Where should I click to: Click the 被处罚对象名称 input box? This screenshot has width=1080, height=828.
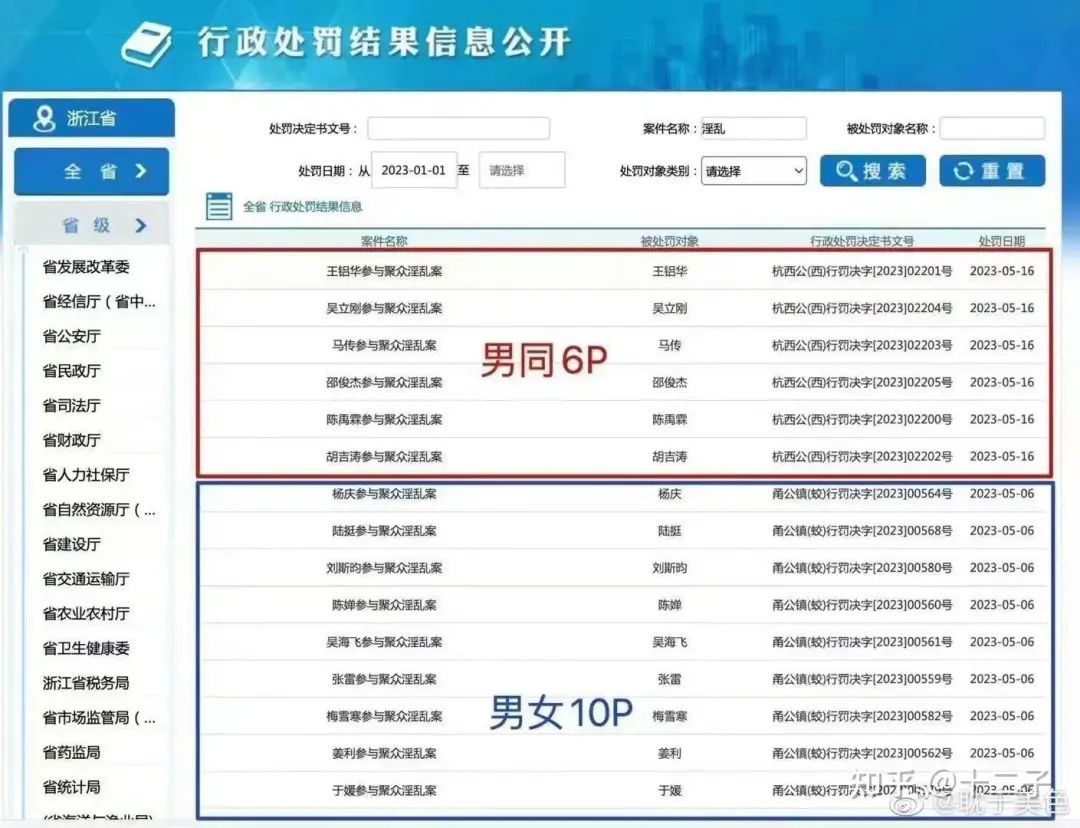click(x=992, y=128)
